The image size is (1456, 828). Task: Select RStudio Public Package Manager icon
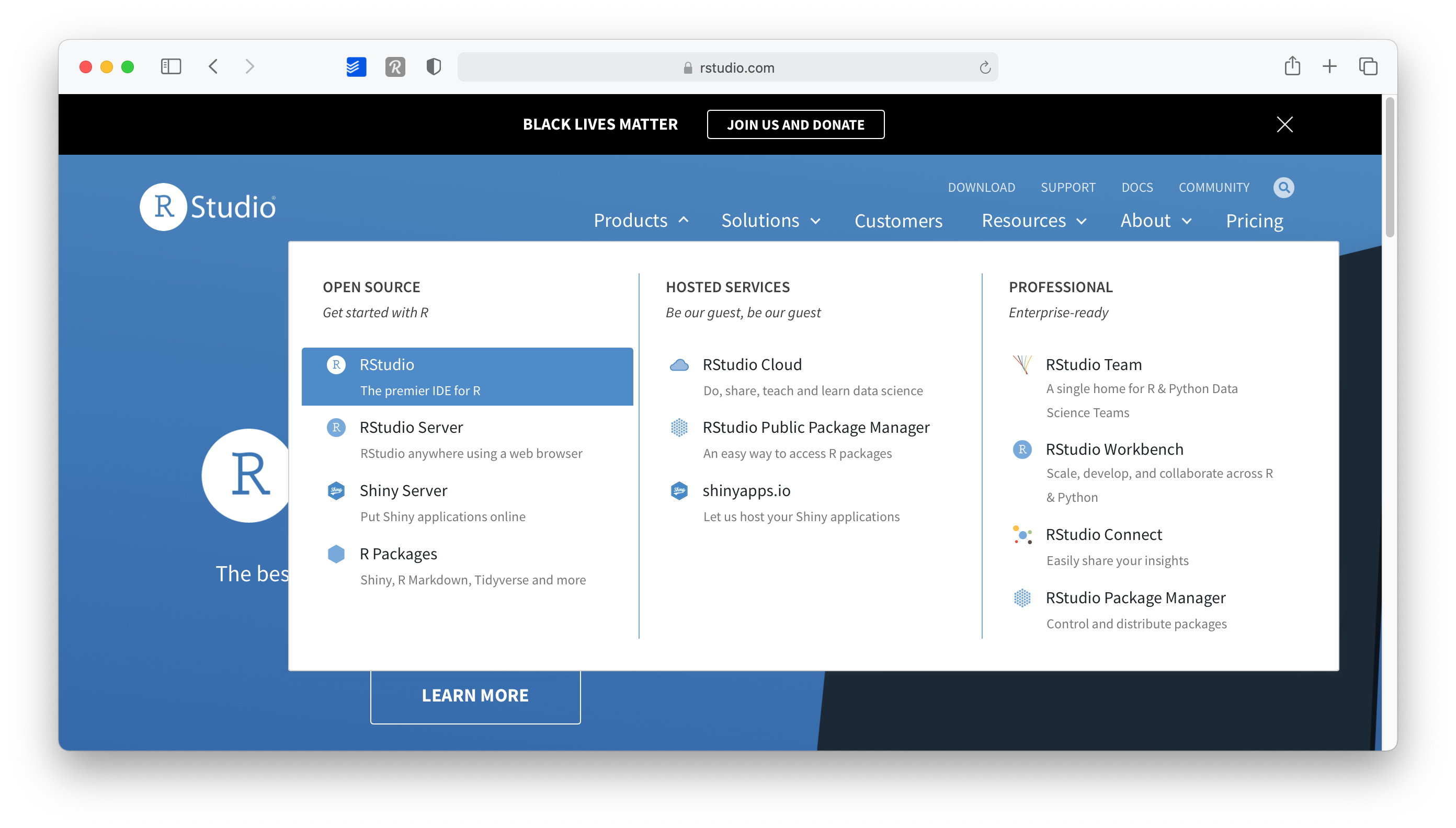pyautogui.click(x=679, y=427)
